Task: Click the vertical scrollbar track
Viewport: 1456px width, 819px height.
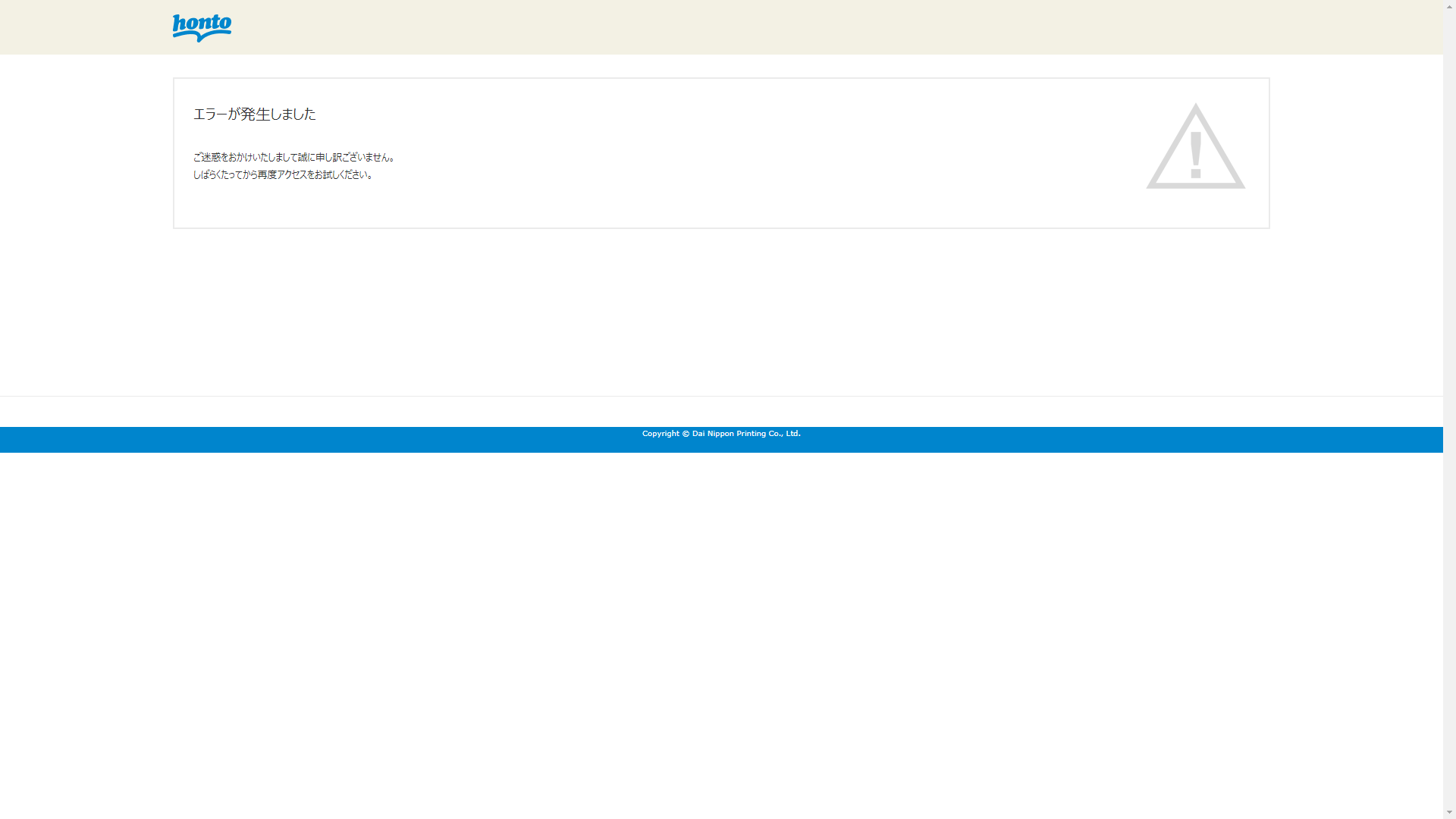Action: click(x=1449, y=409)
